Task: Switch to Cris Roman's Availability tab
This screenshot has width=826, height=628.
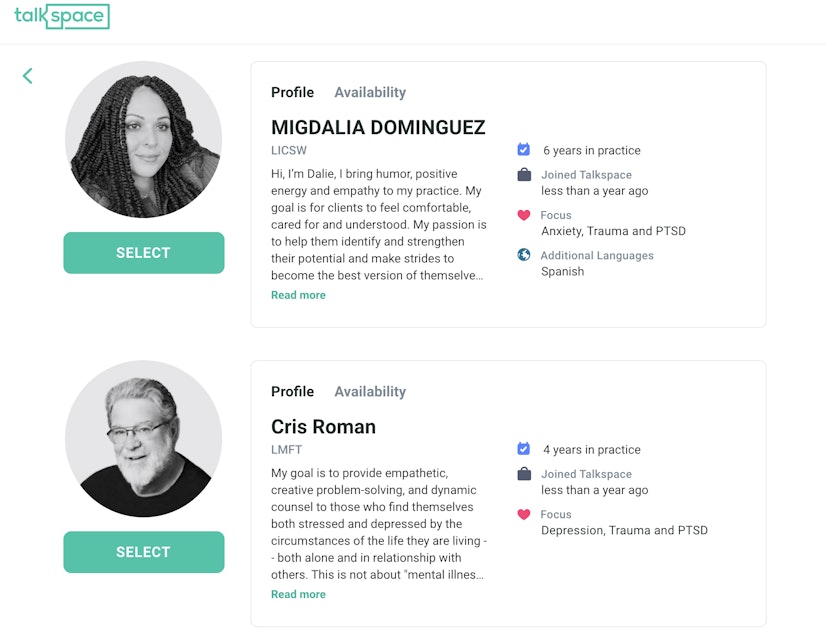Action: (x=370, y=391)
